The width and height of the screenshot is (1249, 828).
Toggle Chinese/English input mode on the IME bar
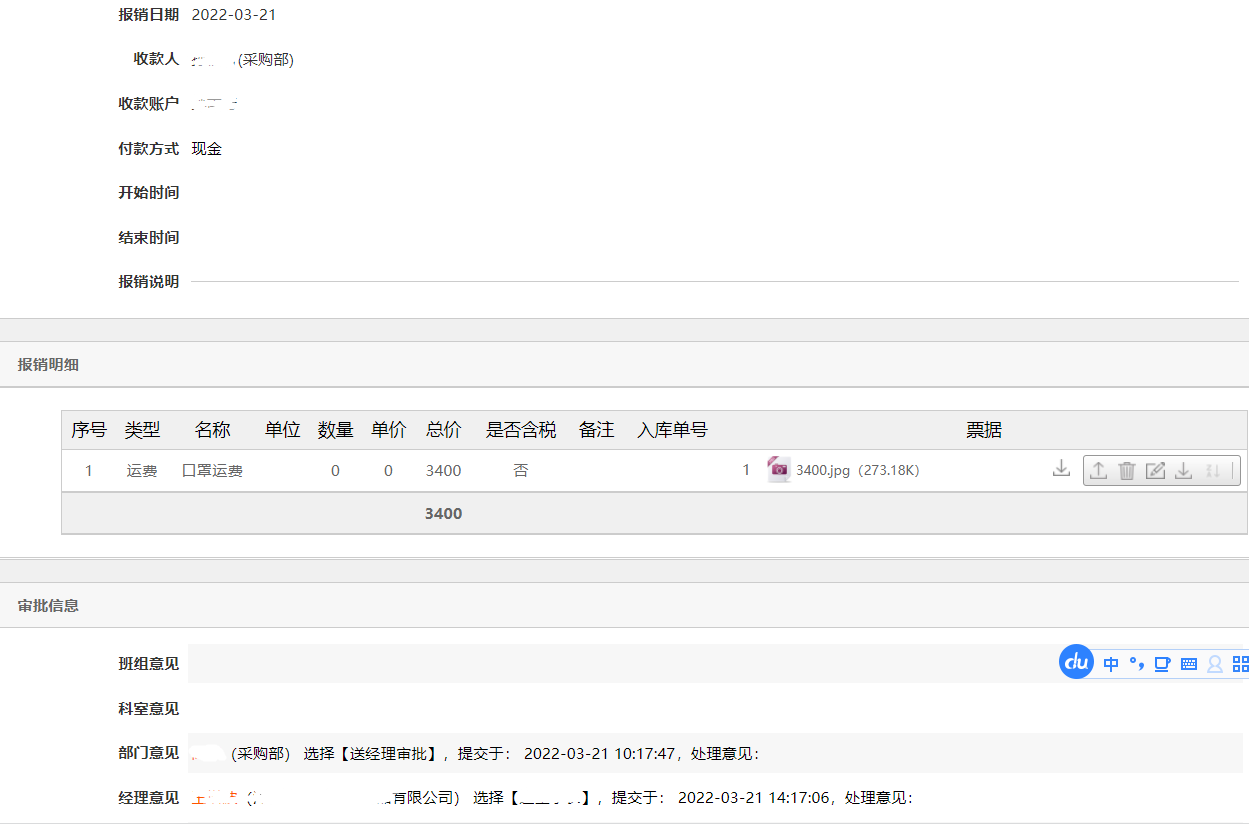pos(1111,663)
